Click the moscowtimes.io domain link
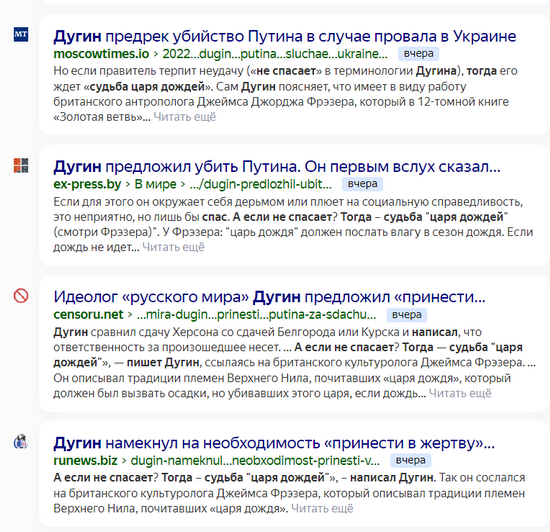This screenshot has width=550, height=532. coord(101,54)
